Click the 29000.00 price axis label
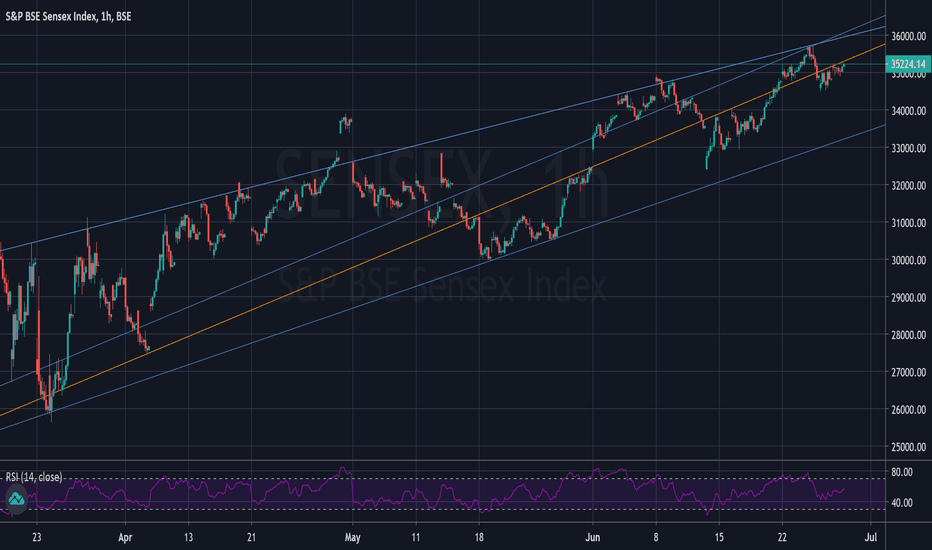 pyautogui.click(x=908, y=297)
